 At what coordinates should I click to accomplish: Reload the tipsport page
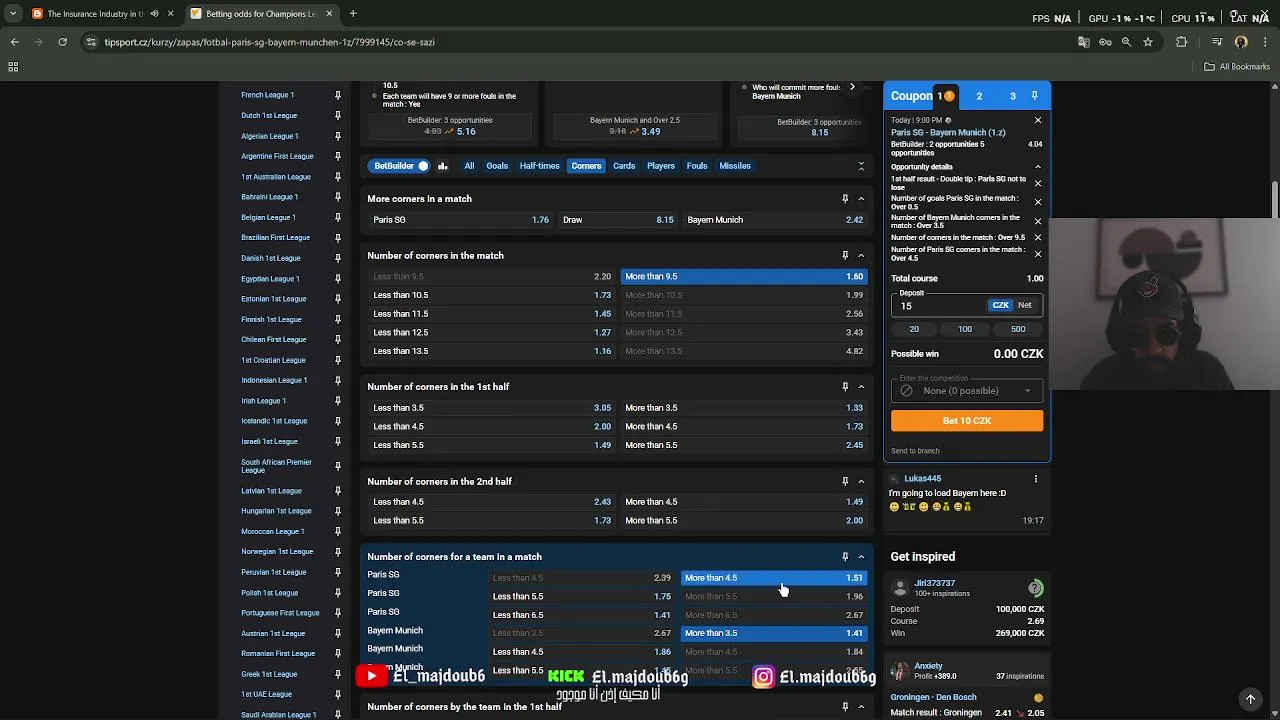tap(62, 42)
